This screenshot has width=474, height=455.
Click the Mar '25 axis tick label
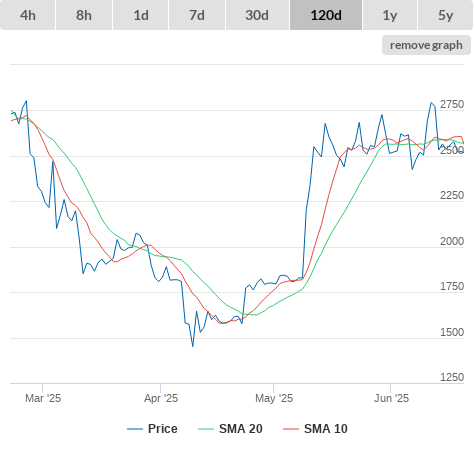coord(43,398)
